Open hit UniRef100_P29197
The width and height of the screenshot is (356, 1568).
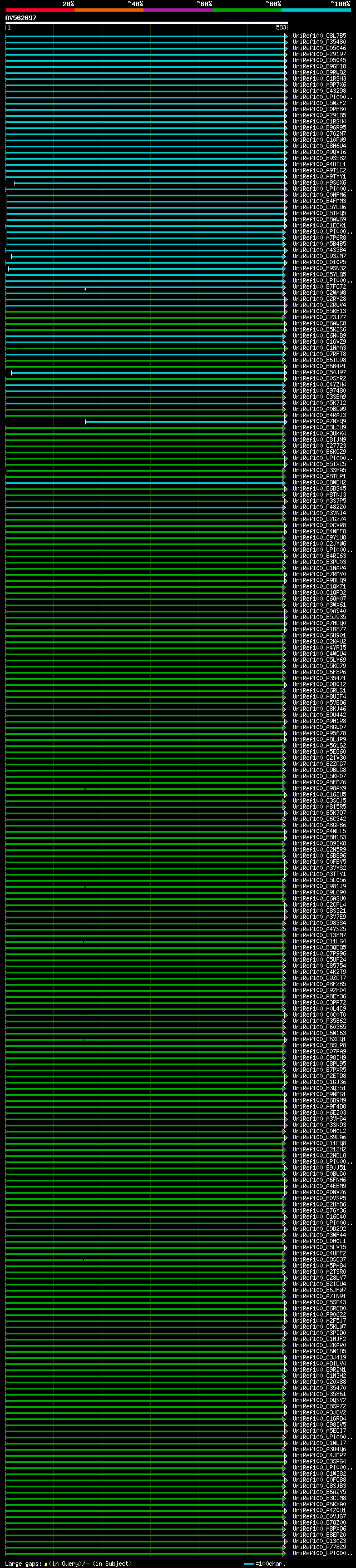coord(319,54)
